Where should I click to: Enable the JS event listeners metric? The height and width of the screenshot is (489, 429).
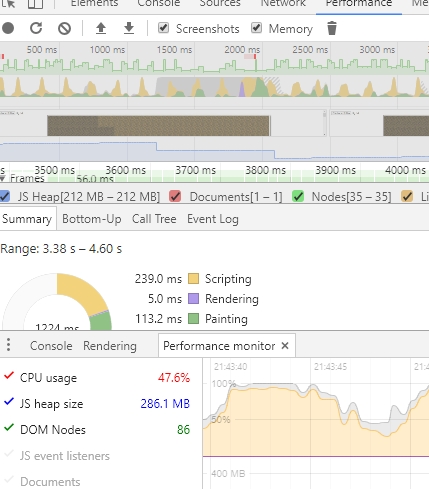pos(9,454)
